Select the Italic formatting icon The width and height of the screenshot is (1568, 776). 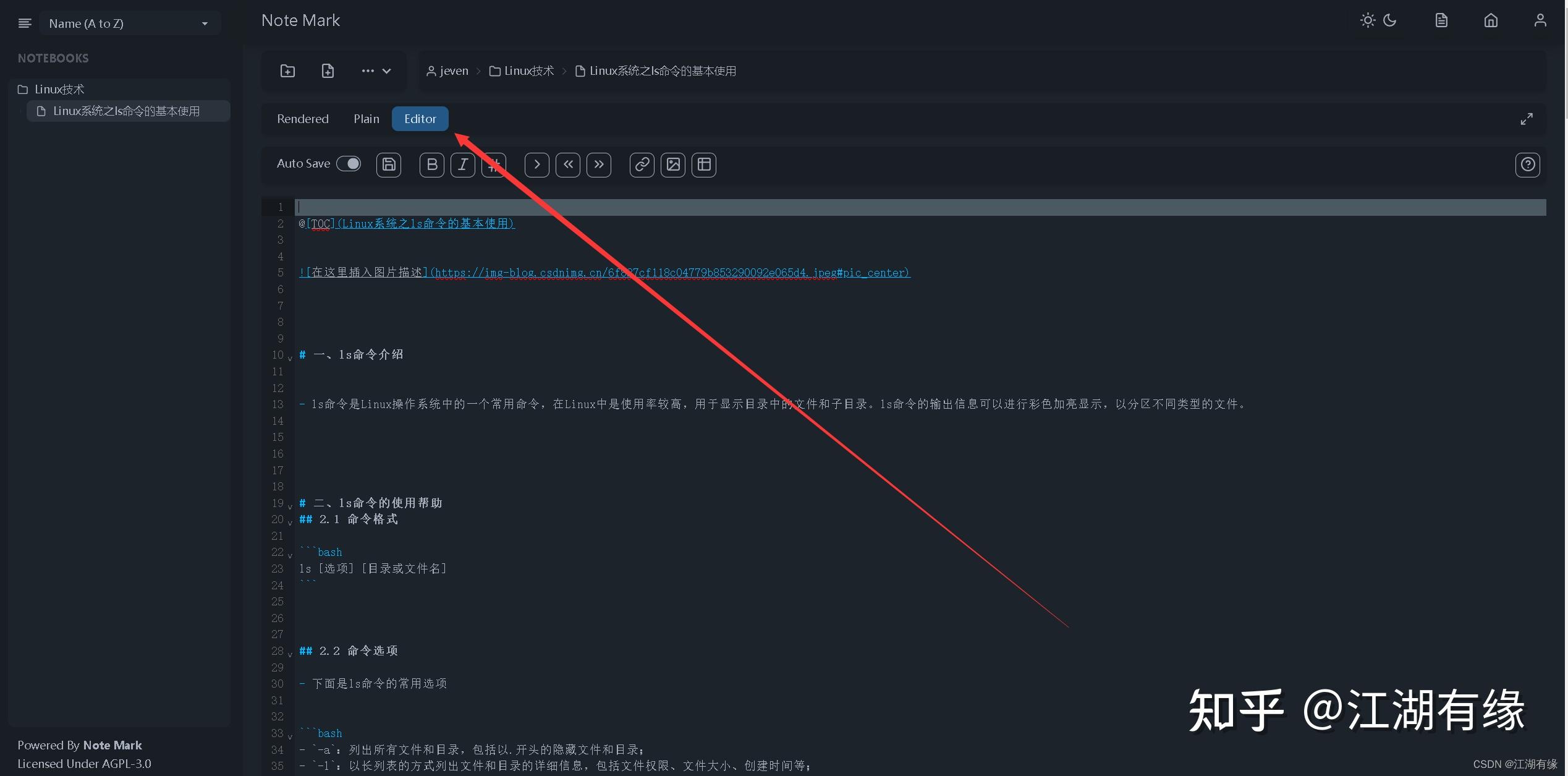(462, 165)
